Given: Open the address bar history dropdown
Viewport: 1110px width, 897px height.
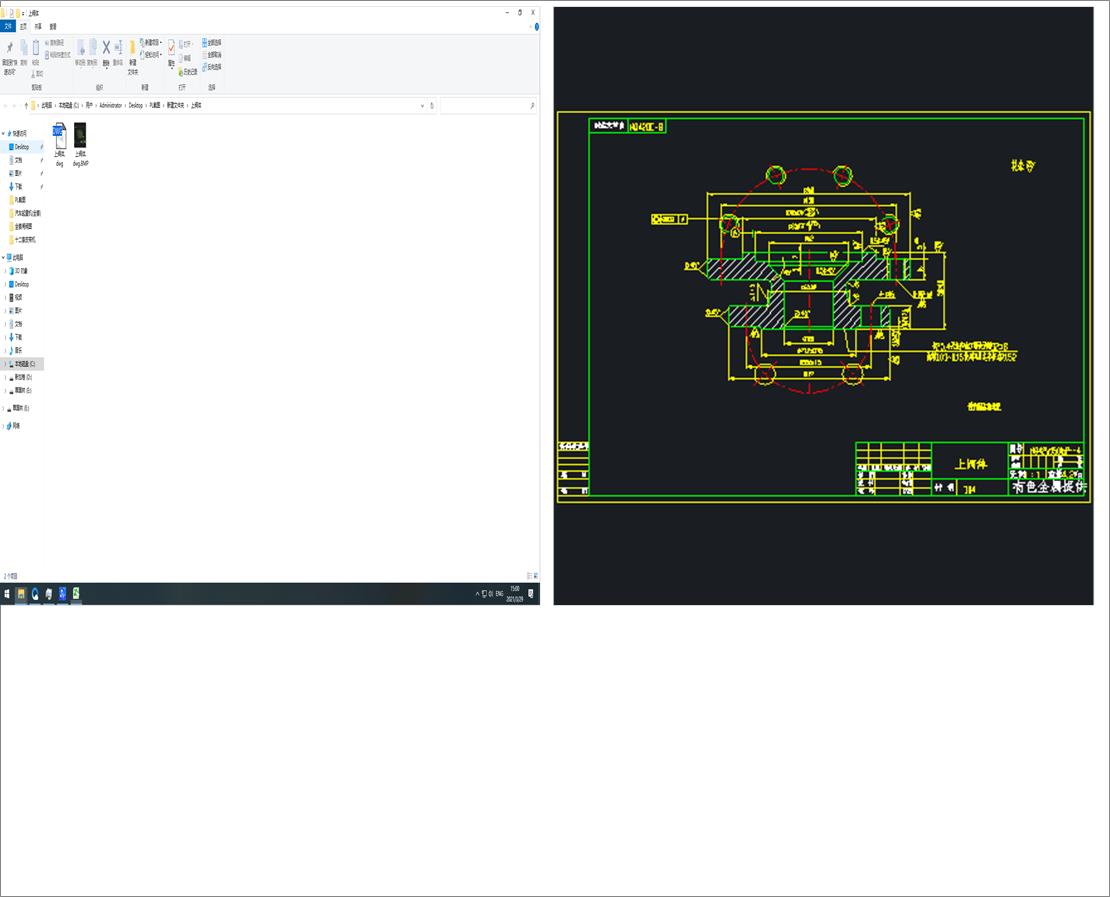Looking at the screenshot, I should (422, 105).
